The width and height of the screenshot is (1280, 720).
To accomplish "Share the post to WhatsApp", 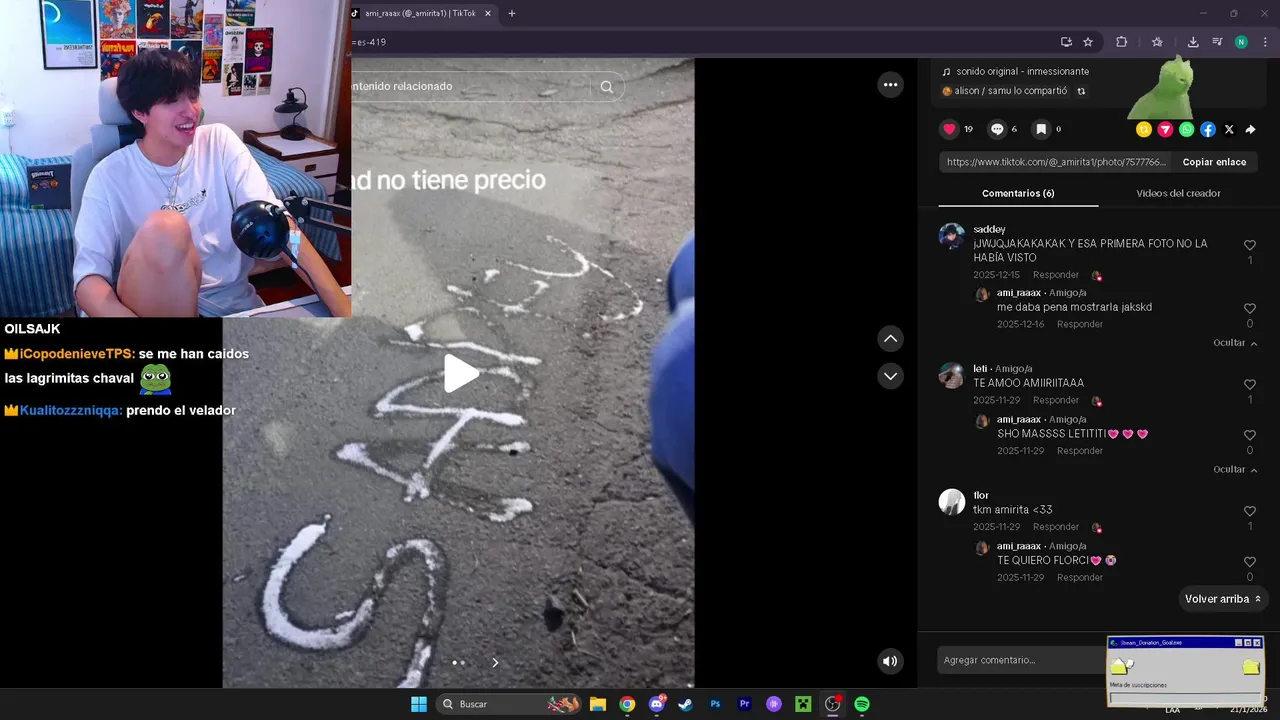I will point(1186,129).
